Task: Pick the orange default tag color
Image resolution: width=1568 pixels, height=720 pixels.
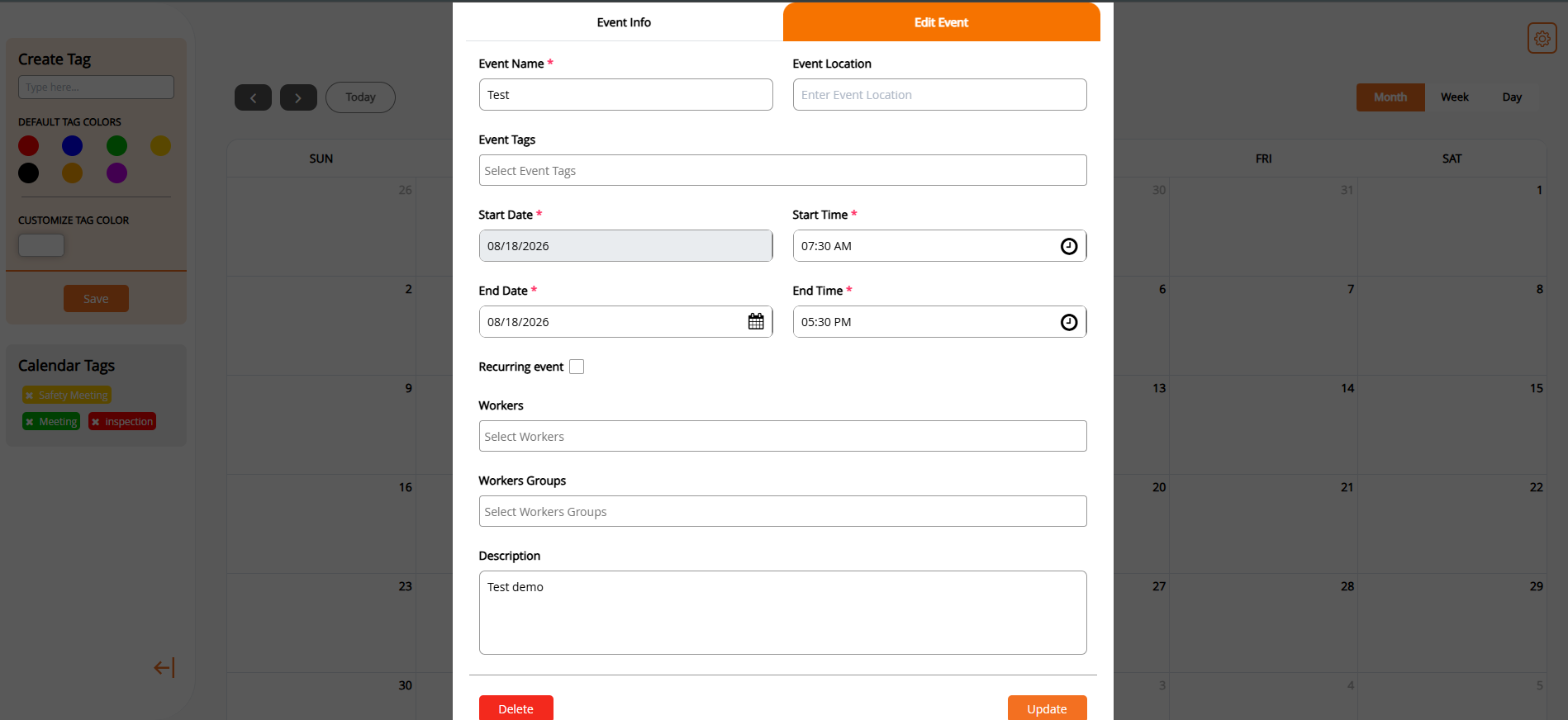Action: pyautogui.click(x=73, y=173)
